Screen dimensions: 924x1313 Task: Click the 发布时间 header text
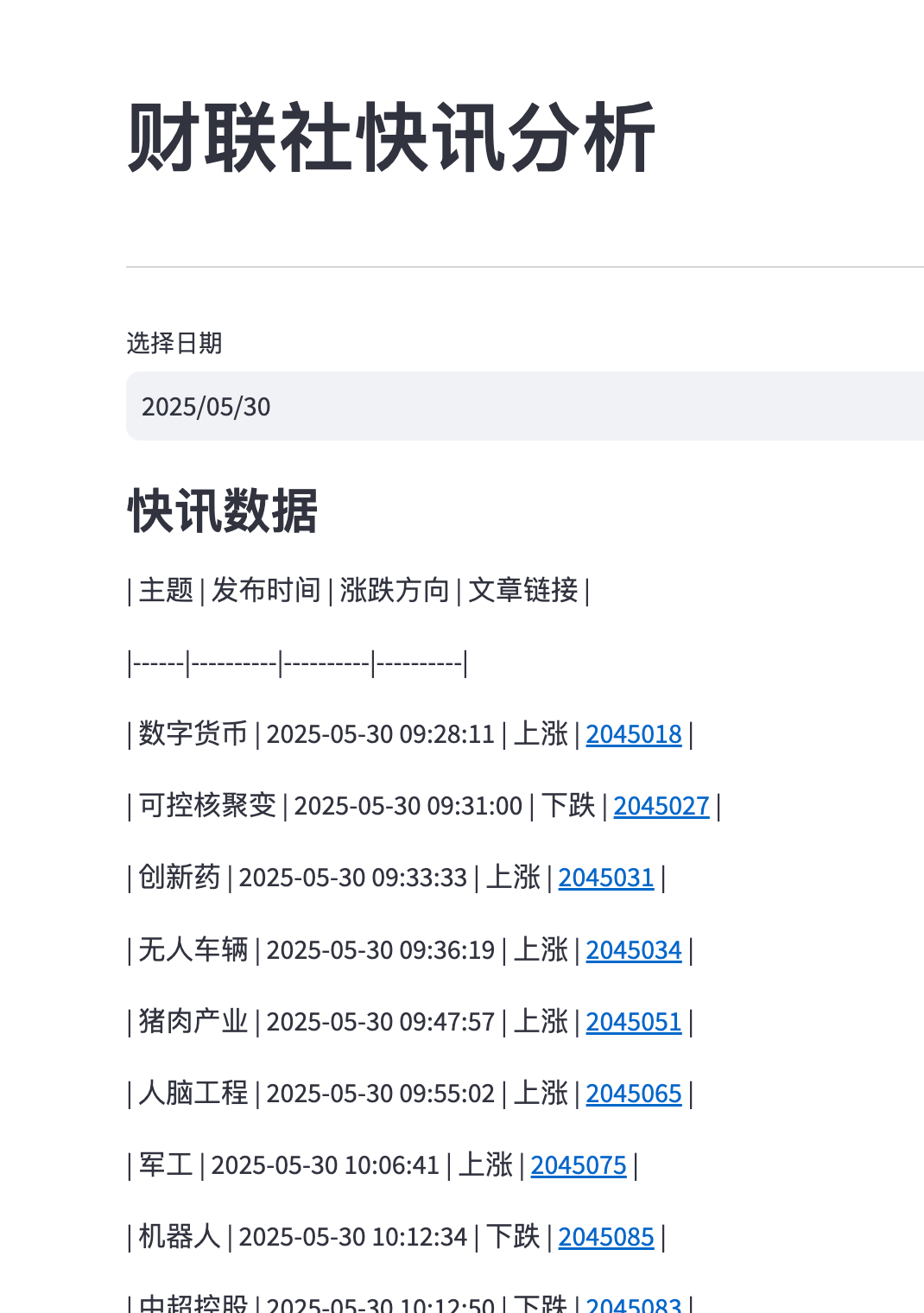coord(266,590)
